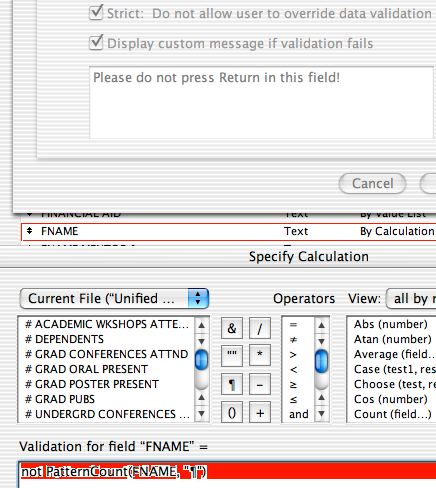Insert the ampersand concatenation operator
Viewport: 436px width, 488px height.
coord(232,328)
